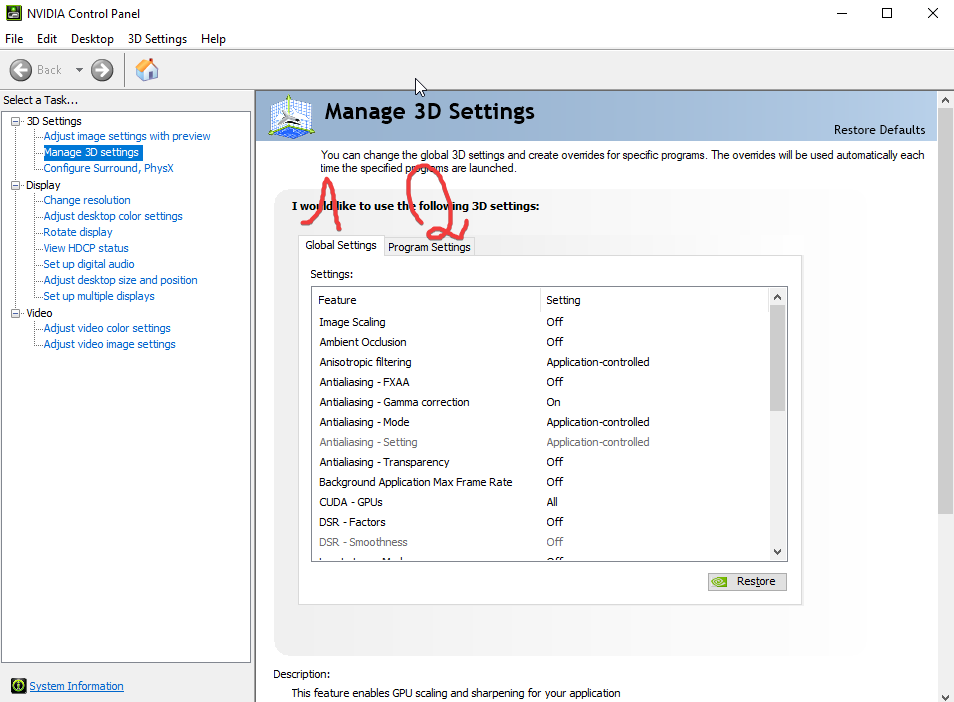Click the Restore button with NVIDIA logo
The width and height of the screenshot is (954, 702).
click(x=747, y=581)
